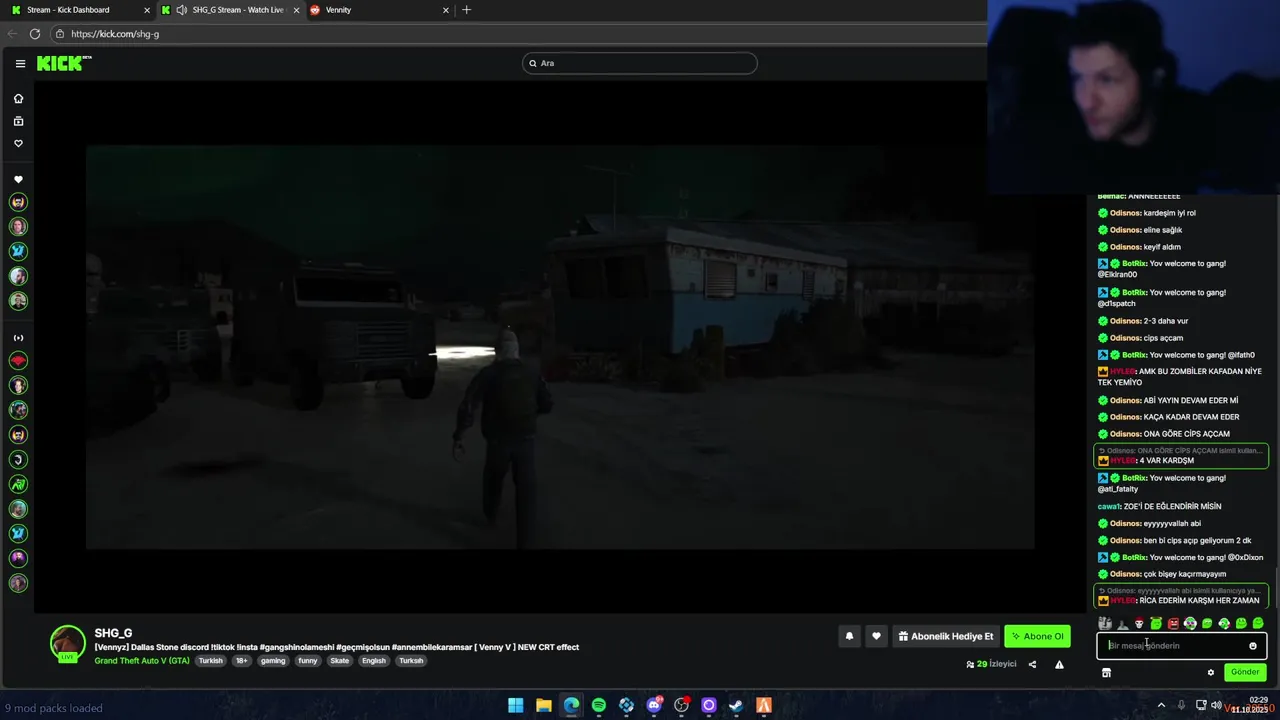Open the shop icon below chat input
Screen dimensions: 1280x720
pyautogui.click(x=1106, y=672)
